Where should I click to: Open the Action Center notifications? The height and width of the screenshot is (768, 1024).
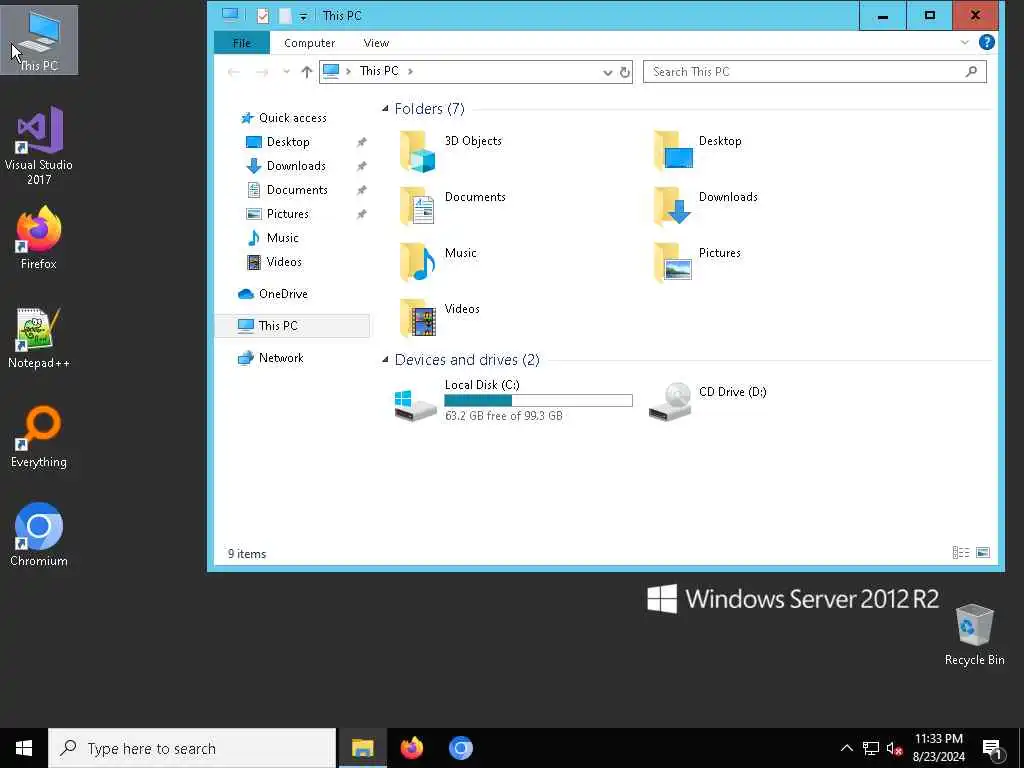(x=993, y=748)
